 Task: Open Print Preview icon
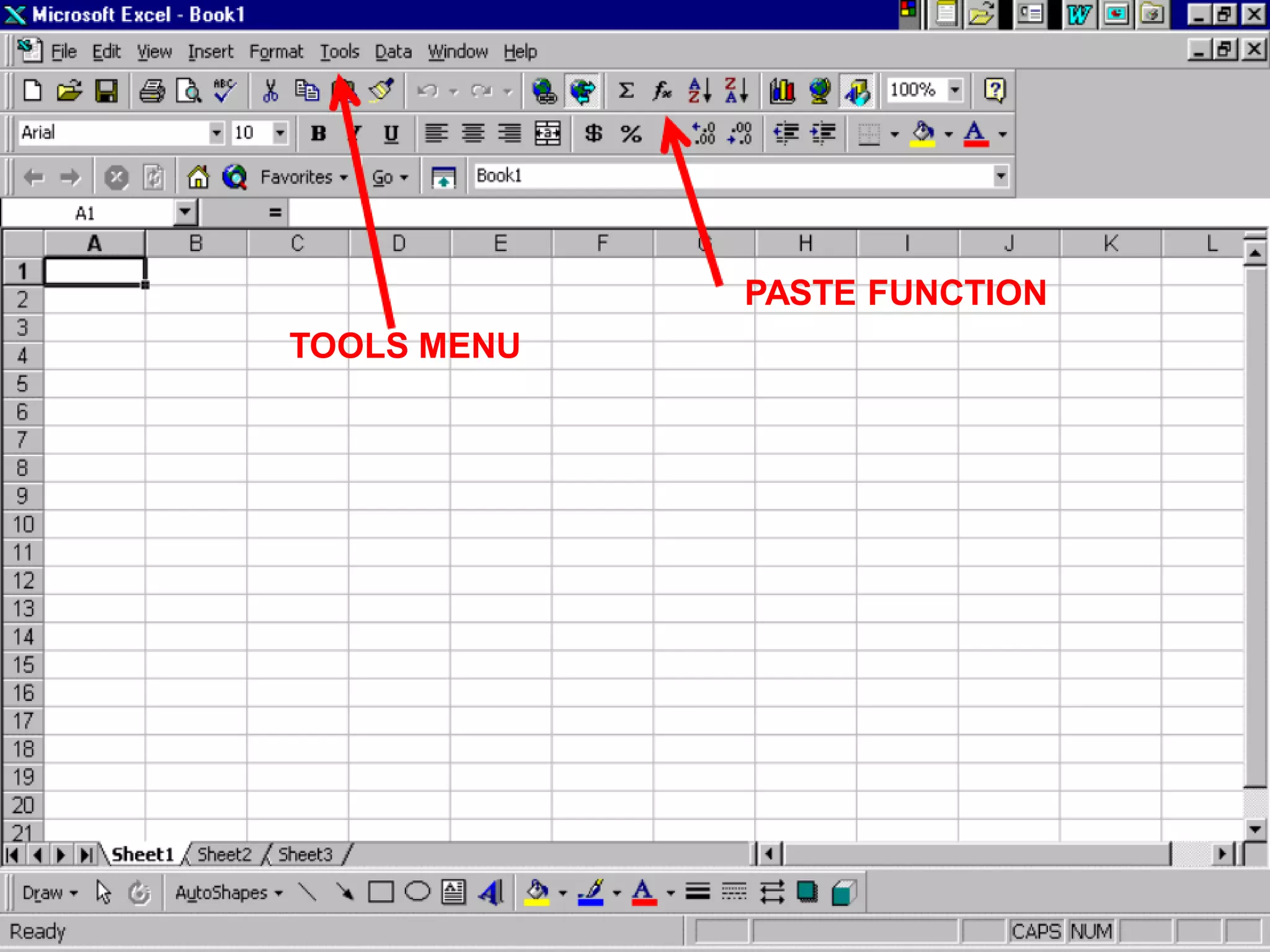pos(189,91)
